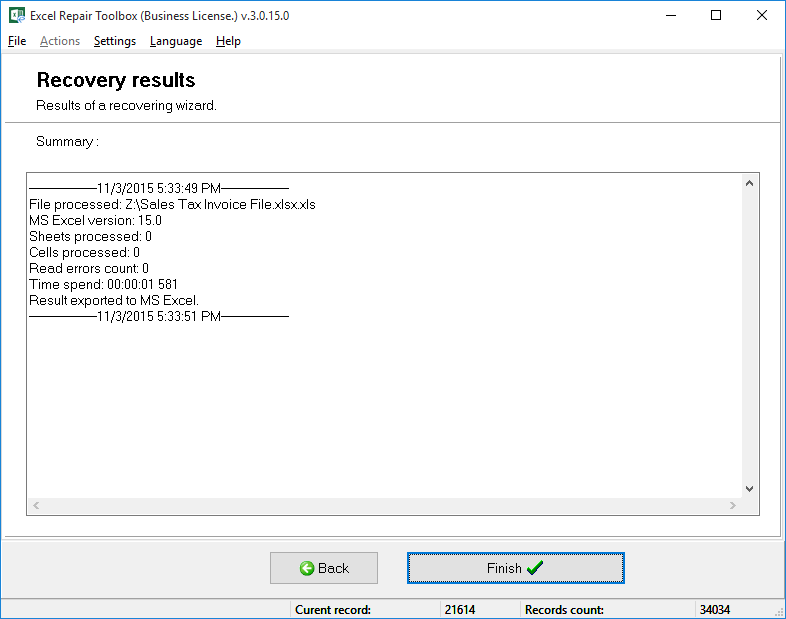Viewport: 786px width, 619px height.
Task: Click the horizontal scroll left arrow
Action: coord(36,505)
